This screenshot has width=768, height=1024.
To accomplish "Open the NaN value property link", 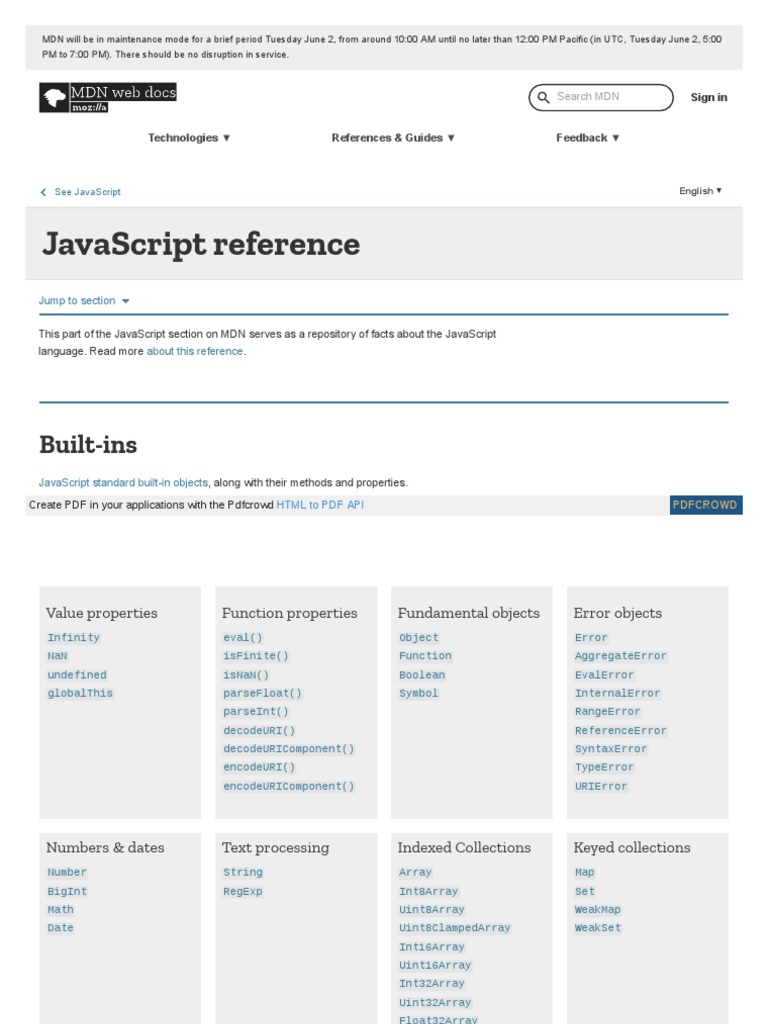I will [57, 656].
